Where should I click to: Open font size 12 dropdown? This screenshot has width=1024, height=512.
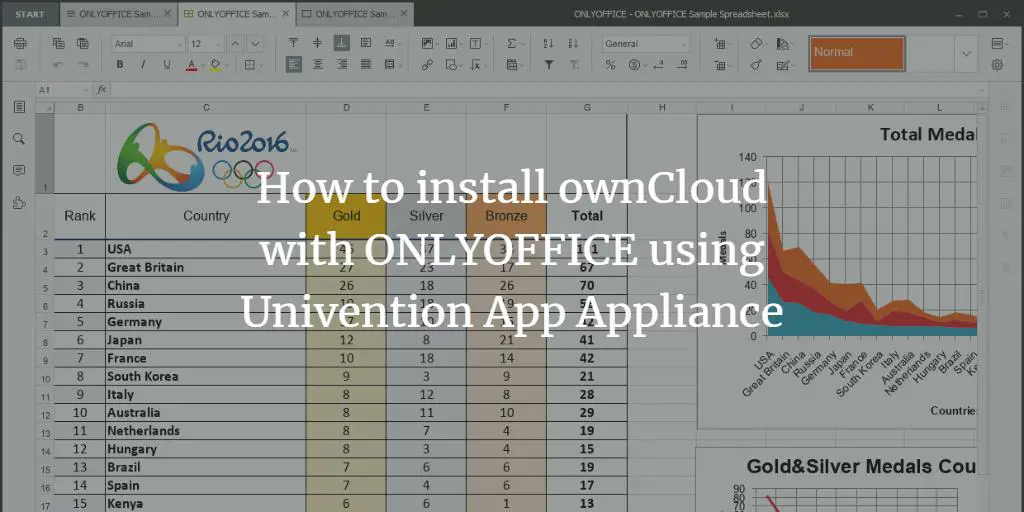click(x=206, y=44)
